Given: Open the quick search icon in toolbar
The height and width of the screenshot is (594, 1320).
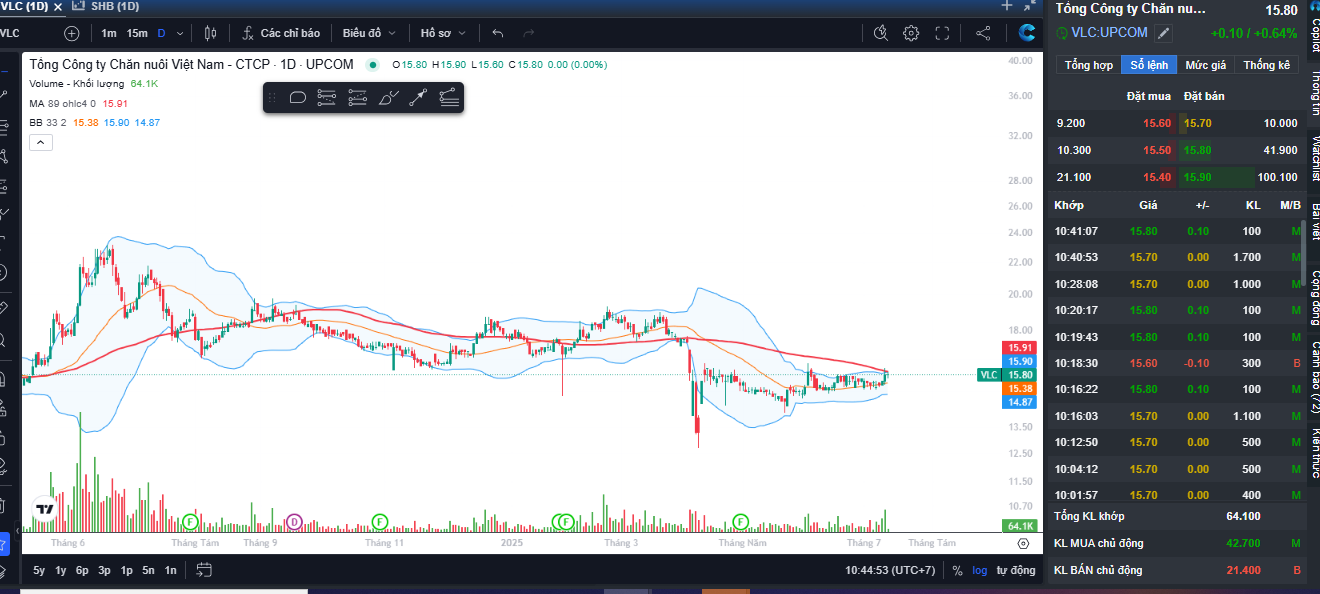Looking at the screenshot, I should point(880,33).
